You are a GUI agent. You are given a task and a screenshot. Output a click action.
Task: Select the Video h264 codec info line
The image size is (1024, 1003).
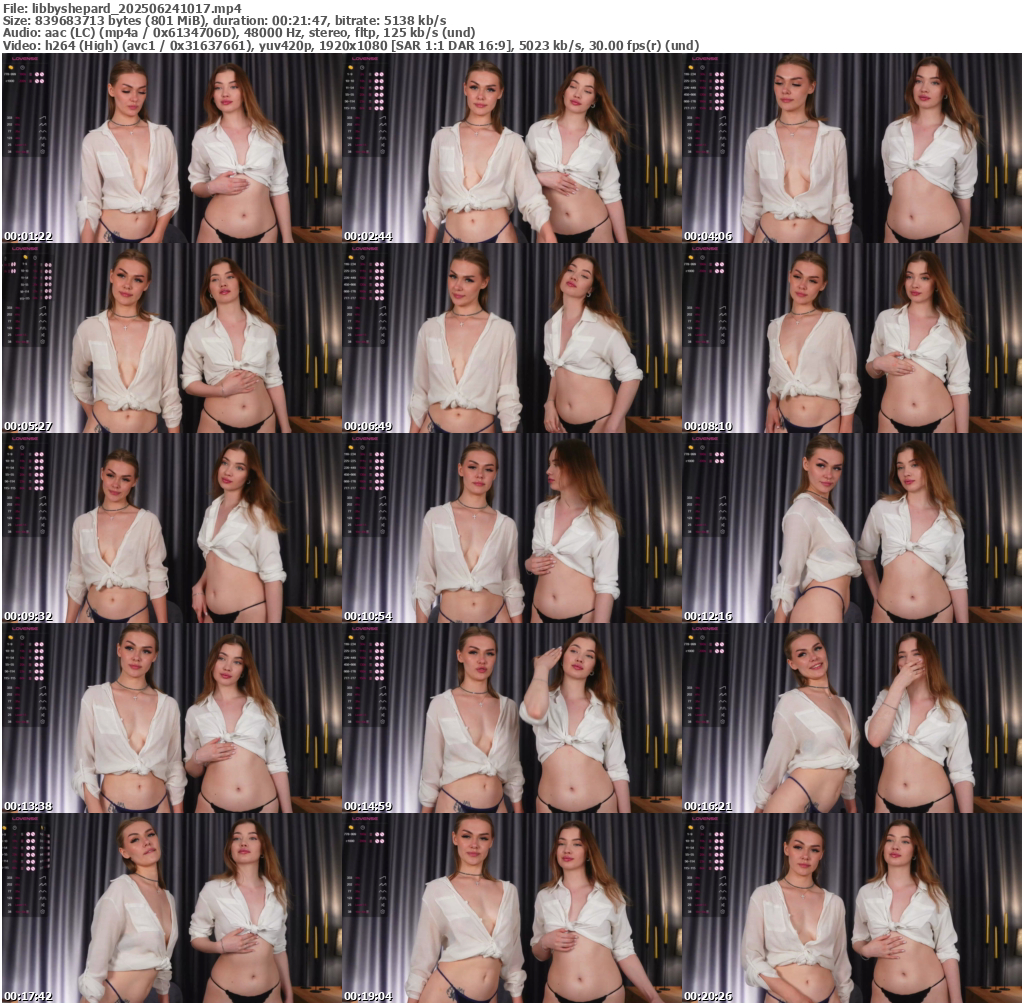click(x=350, y=46)
